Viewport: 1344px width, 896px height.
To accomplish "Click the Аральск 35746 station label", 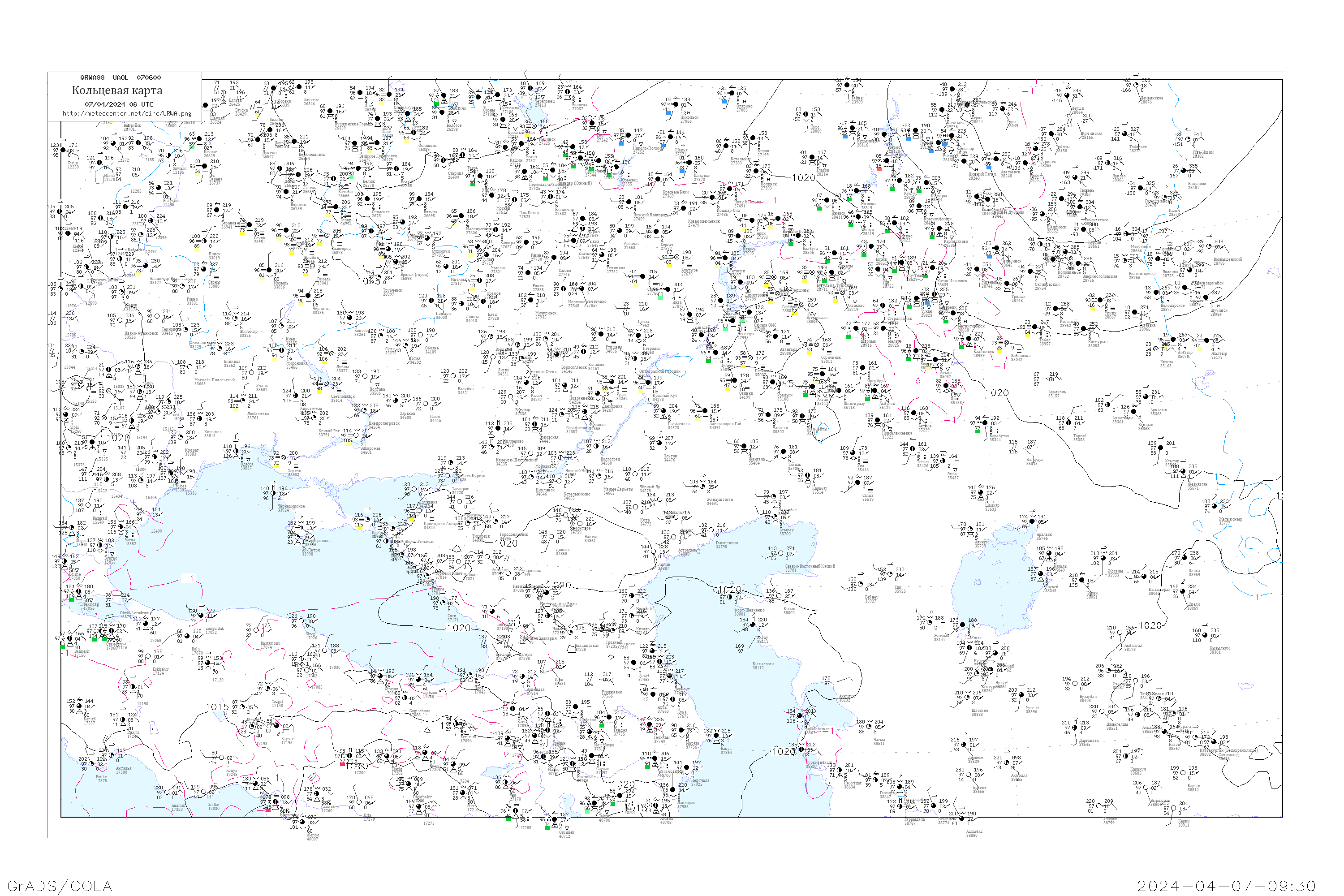I will (x=1042, y=536).
